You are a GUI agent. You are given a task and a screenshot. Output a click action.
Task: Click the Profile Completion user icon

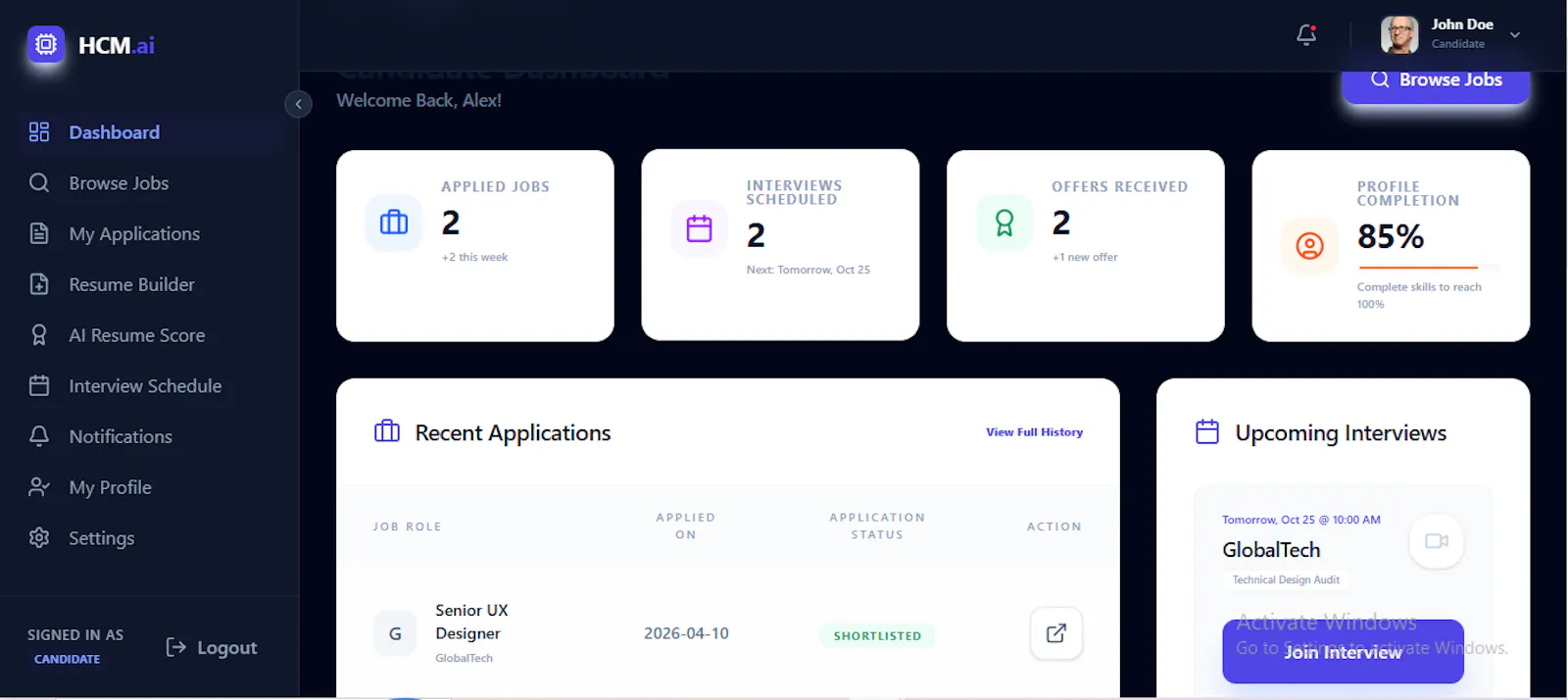[x=1309, y=246]
